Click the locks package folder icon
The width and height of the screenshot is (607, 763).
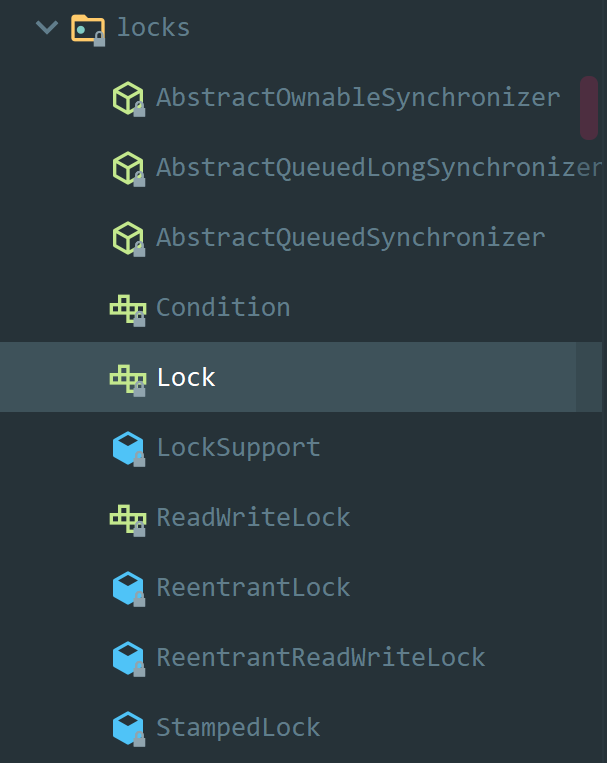tap(88, 29)
